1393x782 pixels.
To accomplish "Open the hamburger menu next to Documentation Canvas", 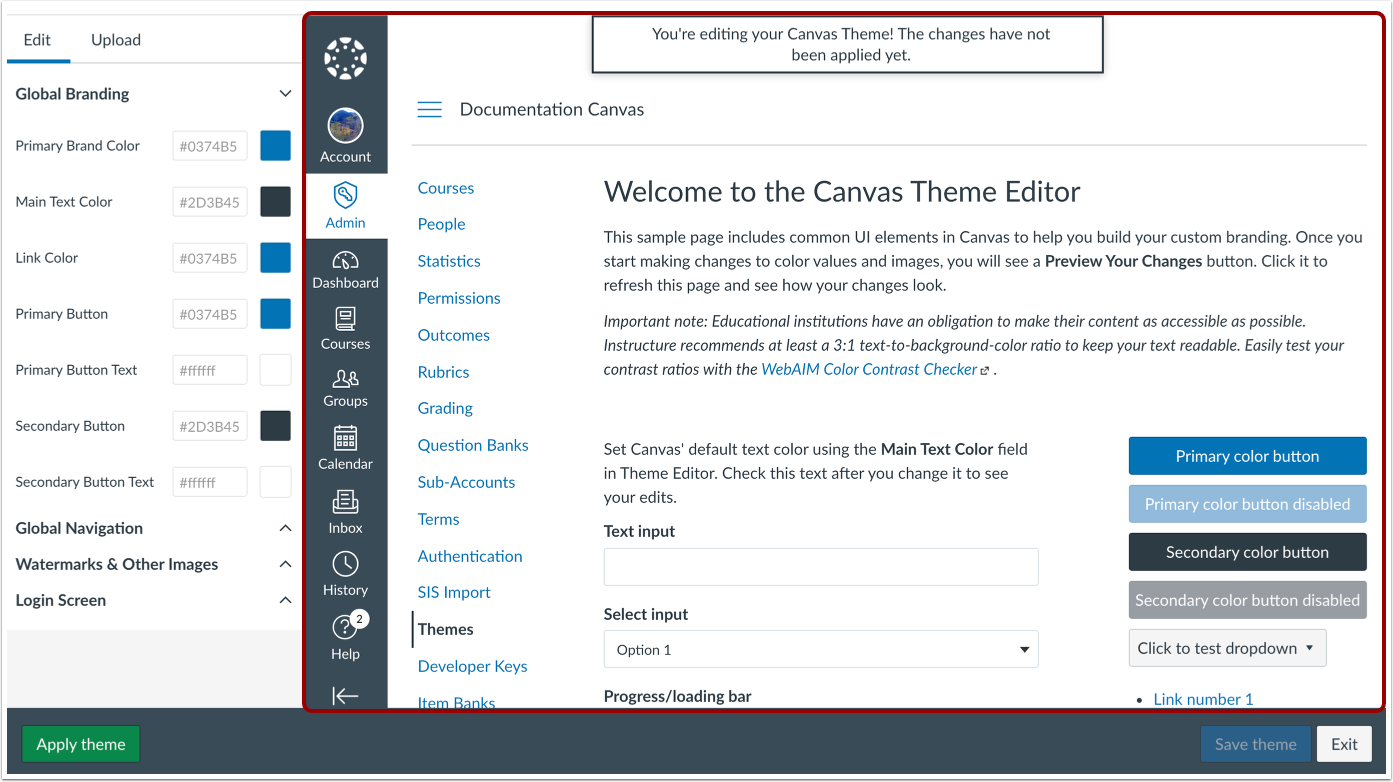I will 429,110.
